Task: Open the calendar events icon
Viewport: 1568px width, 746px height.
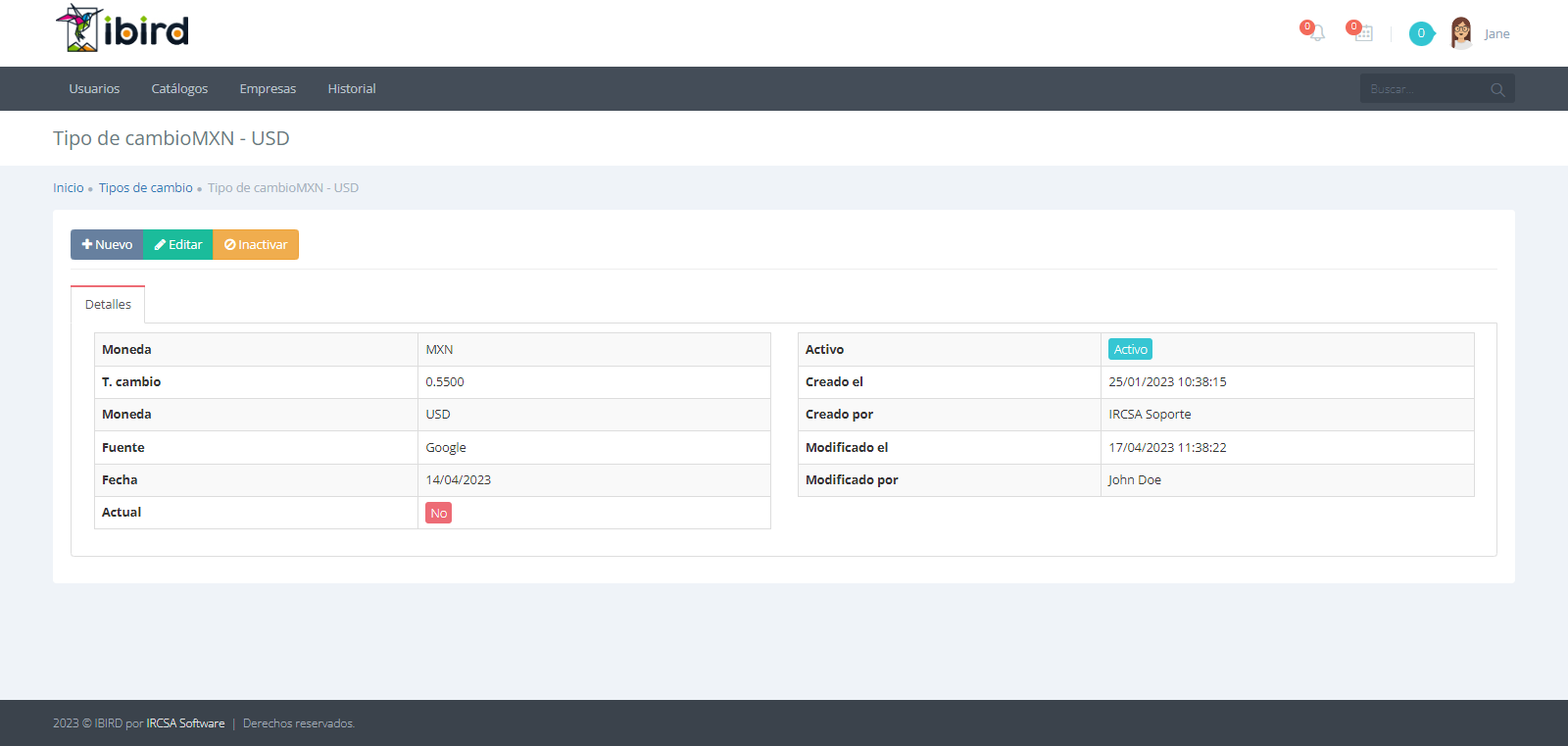Action: (1363, 33)
